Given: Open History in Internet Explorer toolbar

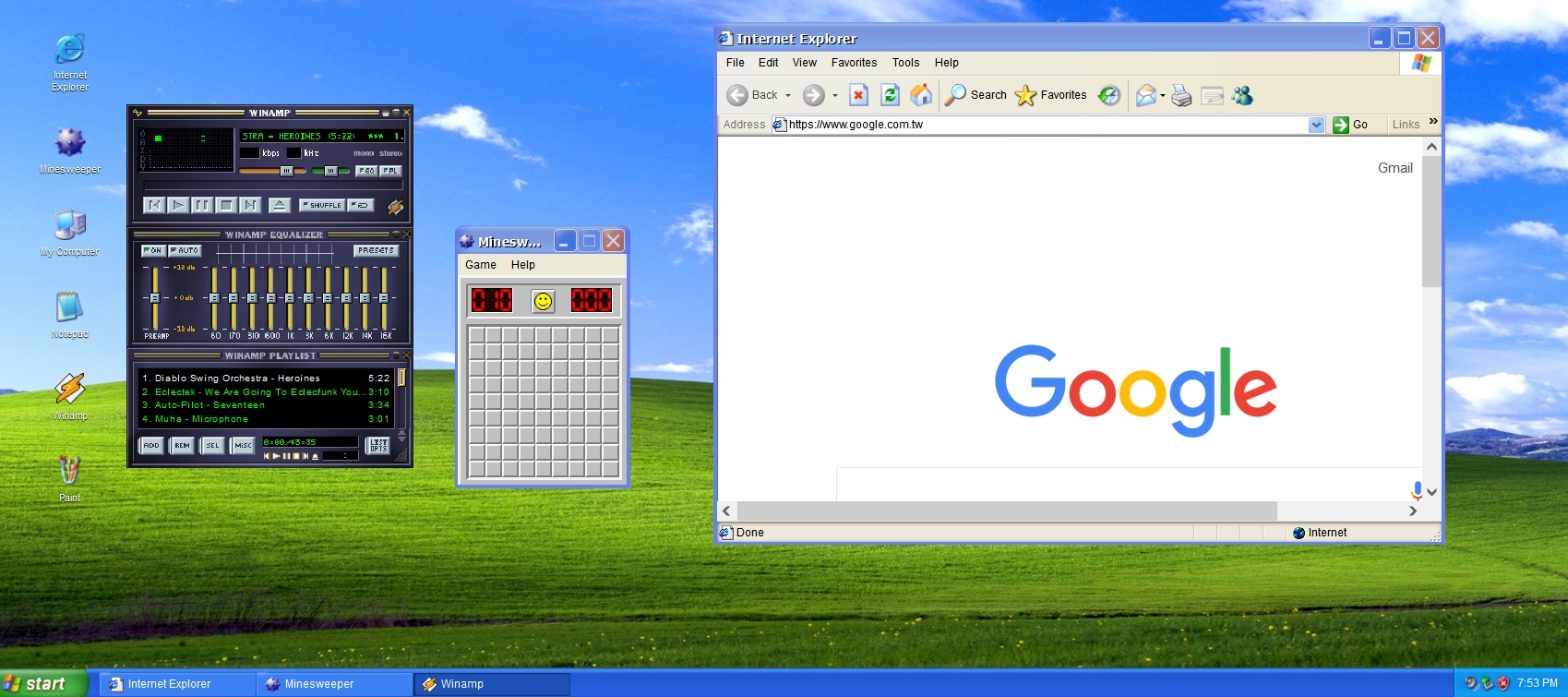Looking at the screenshot, I should tap(1109, 95).
